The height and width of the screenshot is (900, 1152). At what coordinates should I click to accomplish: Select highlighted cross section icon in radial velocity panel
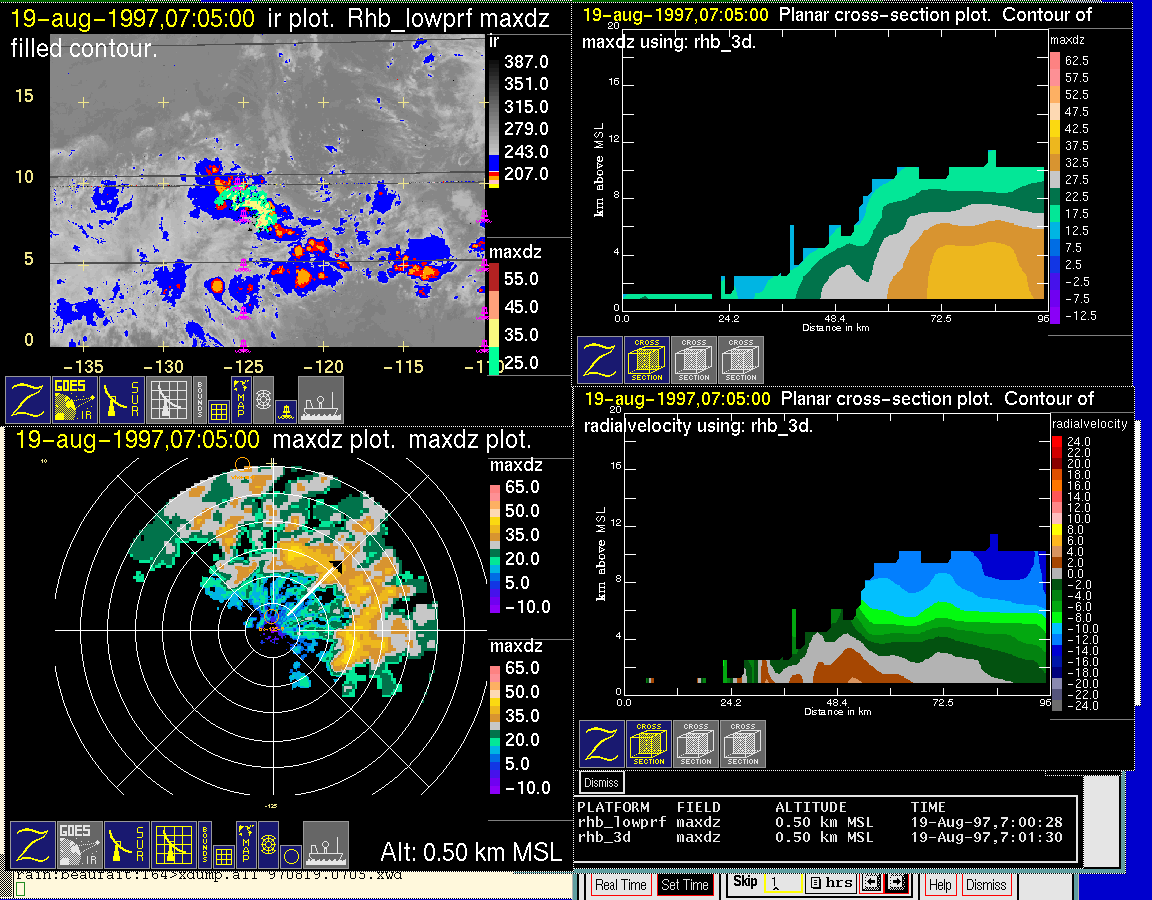(x=649, y=743)
